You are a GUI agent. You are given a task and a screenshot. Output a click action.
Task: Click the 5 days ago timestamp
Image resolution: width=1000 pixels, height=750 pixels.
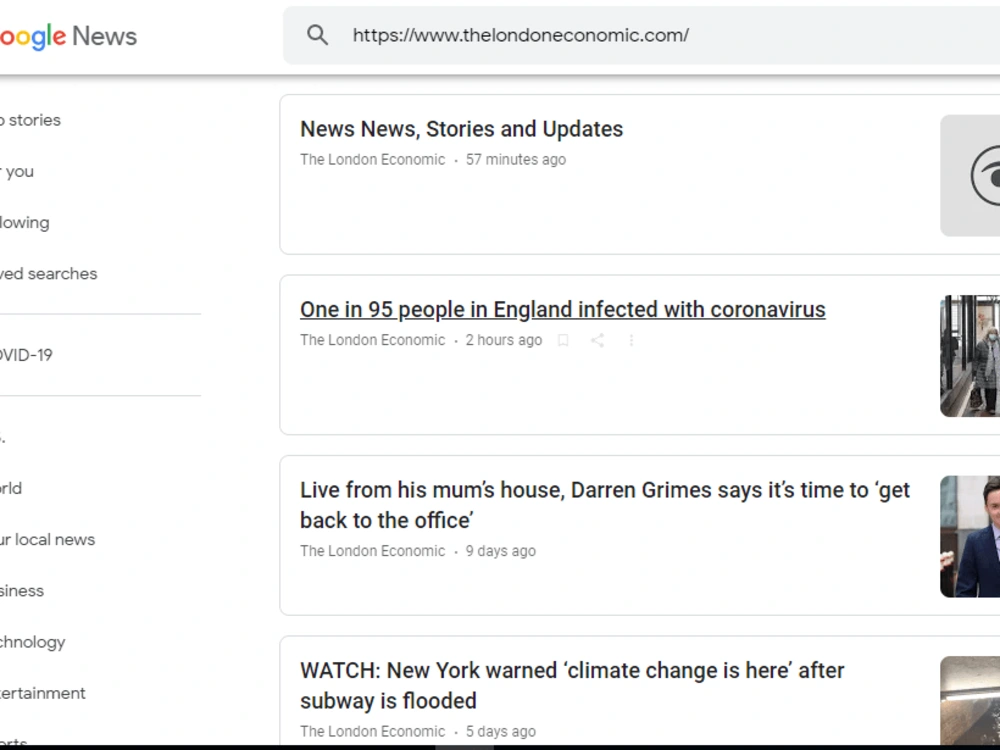(501, 732)
